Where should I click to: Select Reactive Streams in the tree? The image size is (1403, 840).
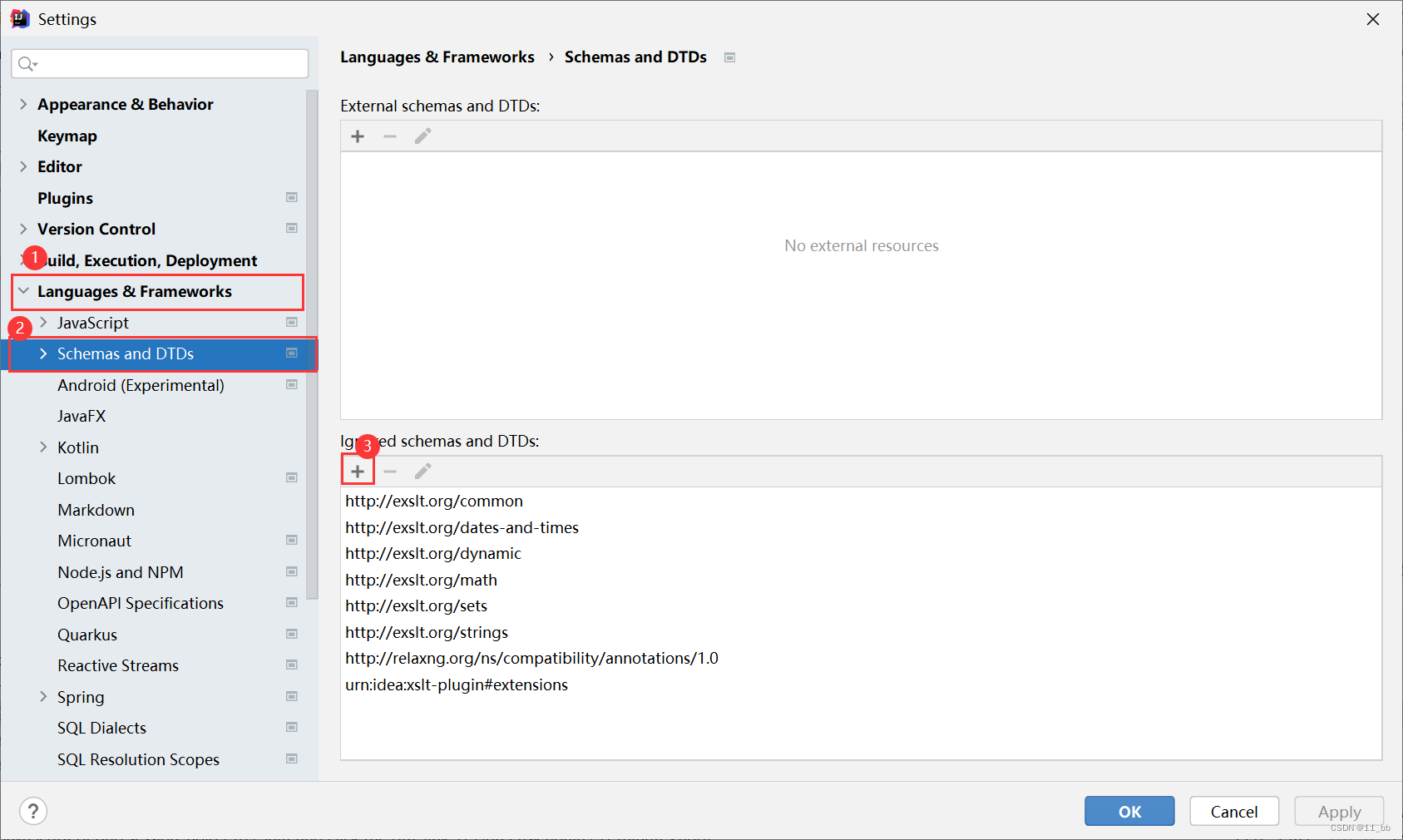coord(118,665)
